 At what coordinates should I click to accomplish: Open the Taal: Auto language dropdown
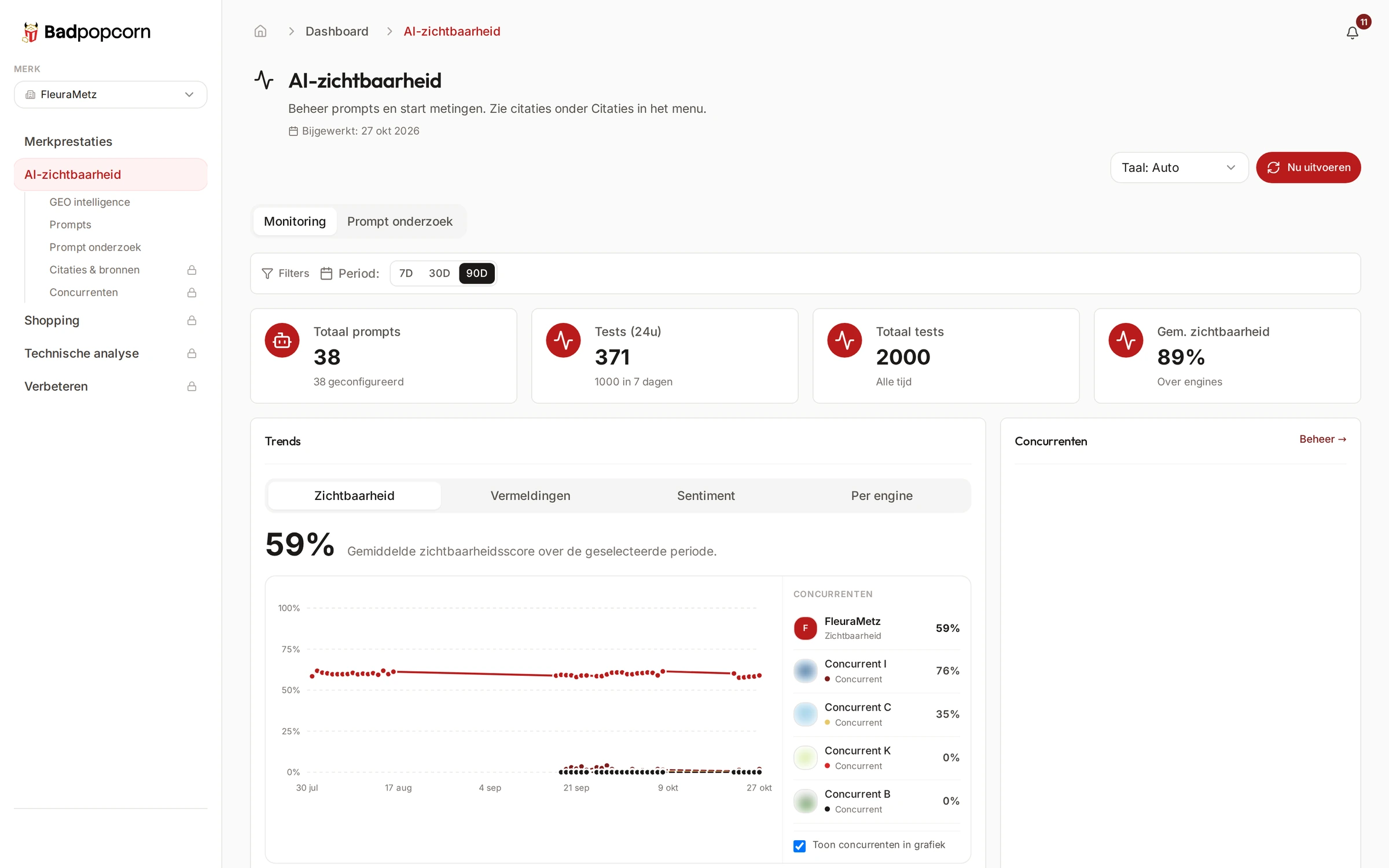[x=1179, y=168]
